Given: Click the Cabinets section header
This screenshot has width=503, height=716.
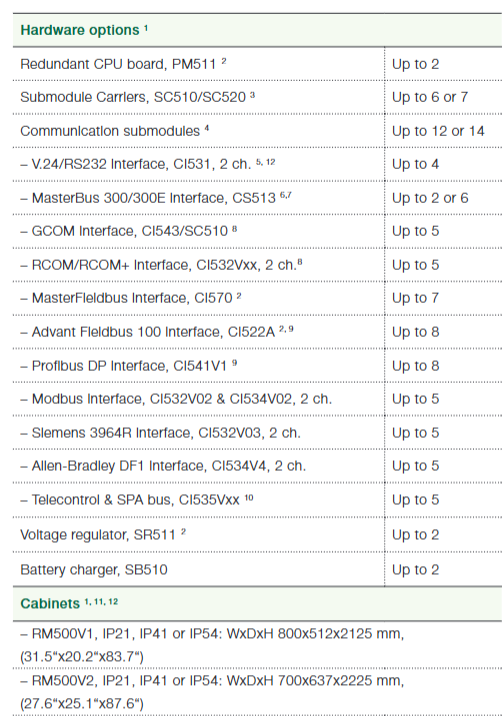Looking at the screenshot, I should point(257,604).
